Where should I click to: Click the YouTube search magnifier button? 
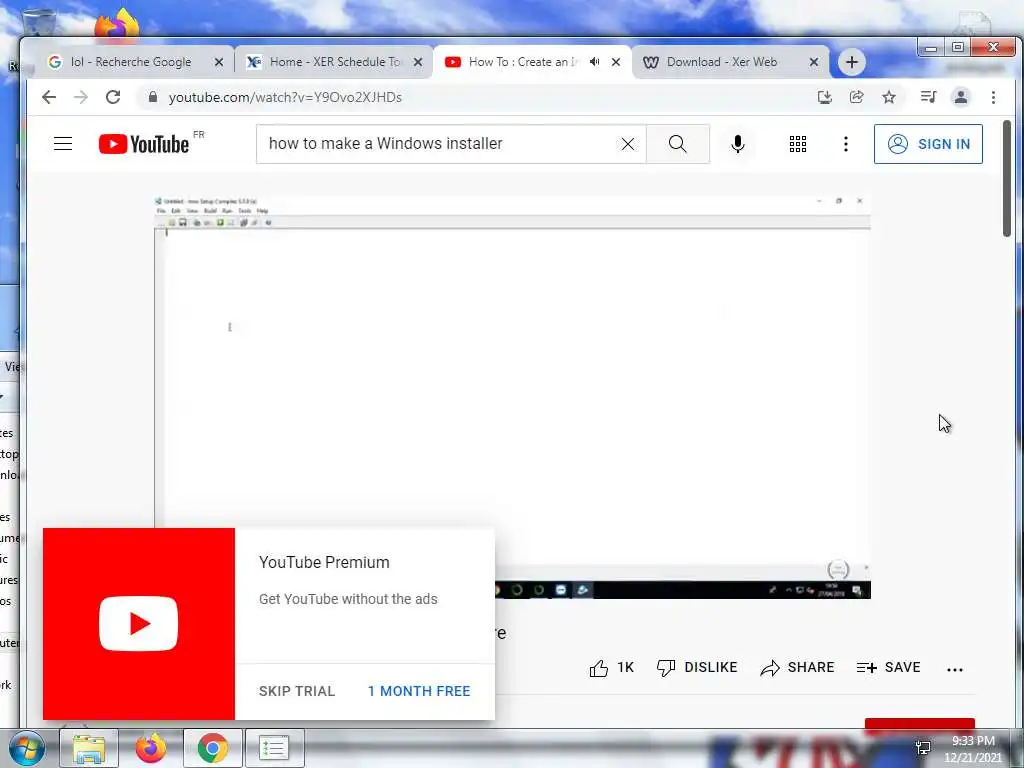[x=678, y=144]
